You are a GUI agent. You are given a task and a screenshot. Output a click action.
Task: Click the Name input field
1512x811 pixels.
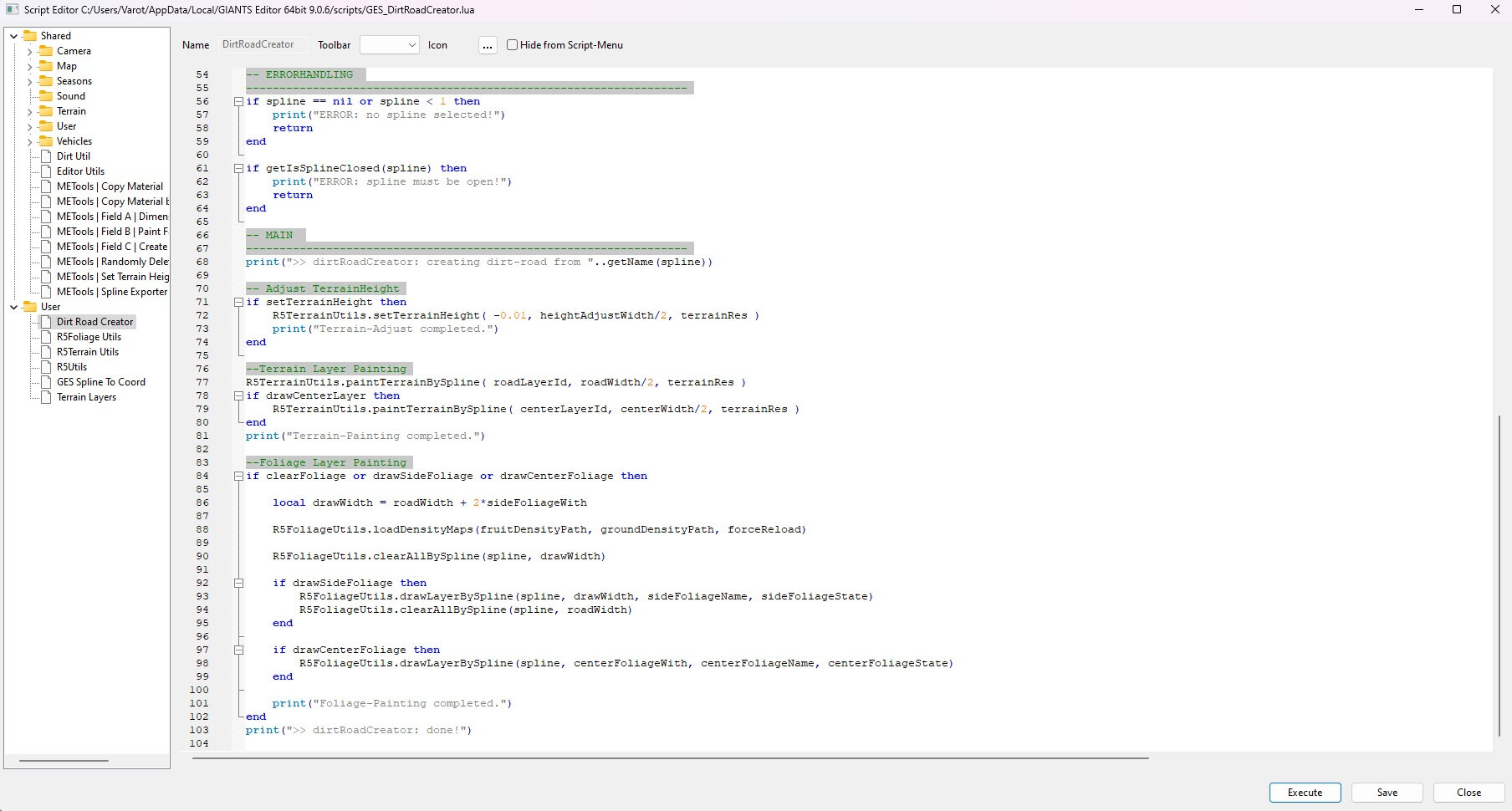point(262,45)
